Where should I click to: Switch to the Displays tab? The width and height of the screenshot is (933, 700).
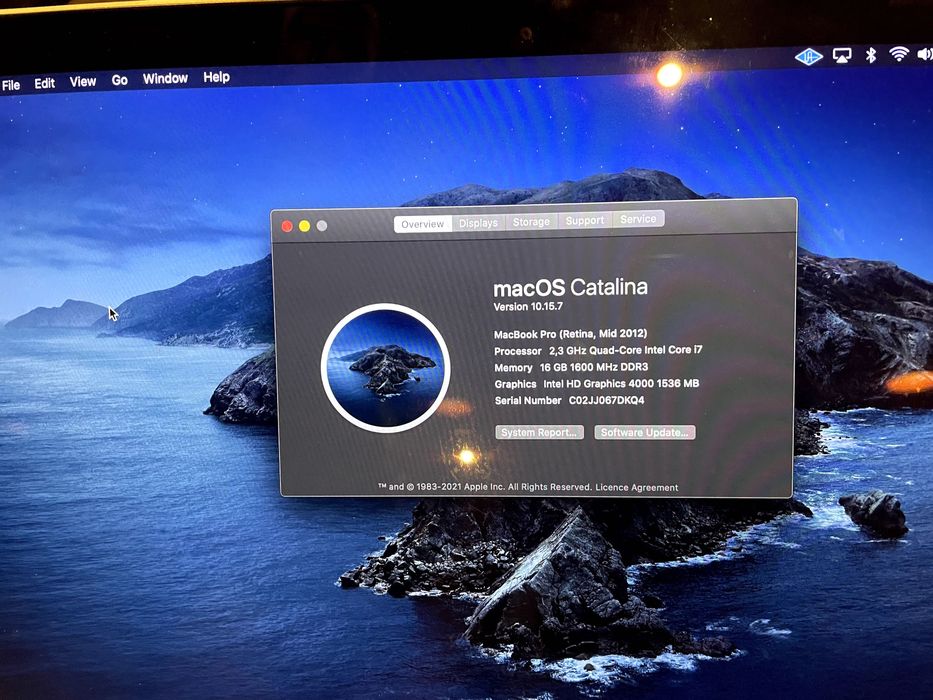click(x=478, y=223)
